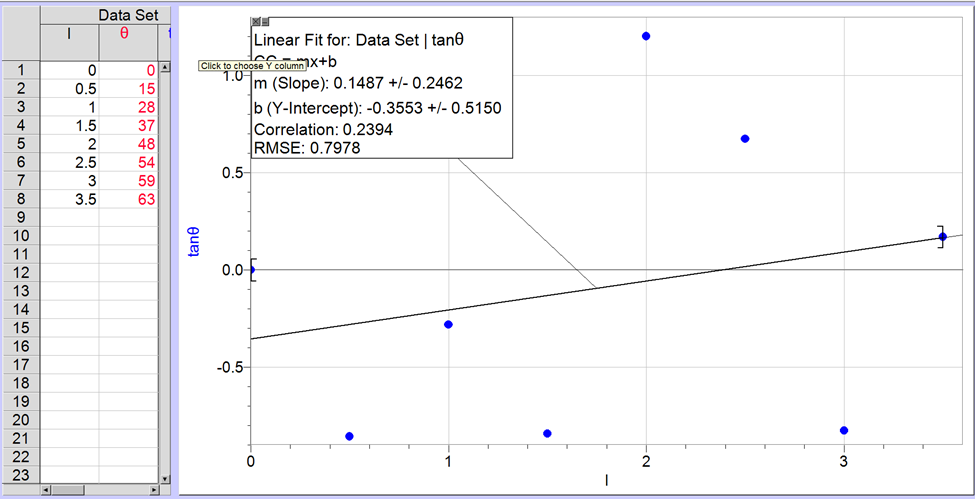Select the θ cell with value 15
Viewport: 975px width, 499px height.
click(127, 88)
